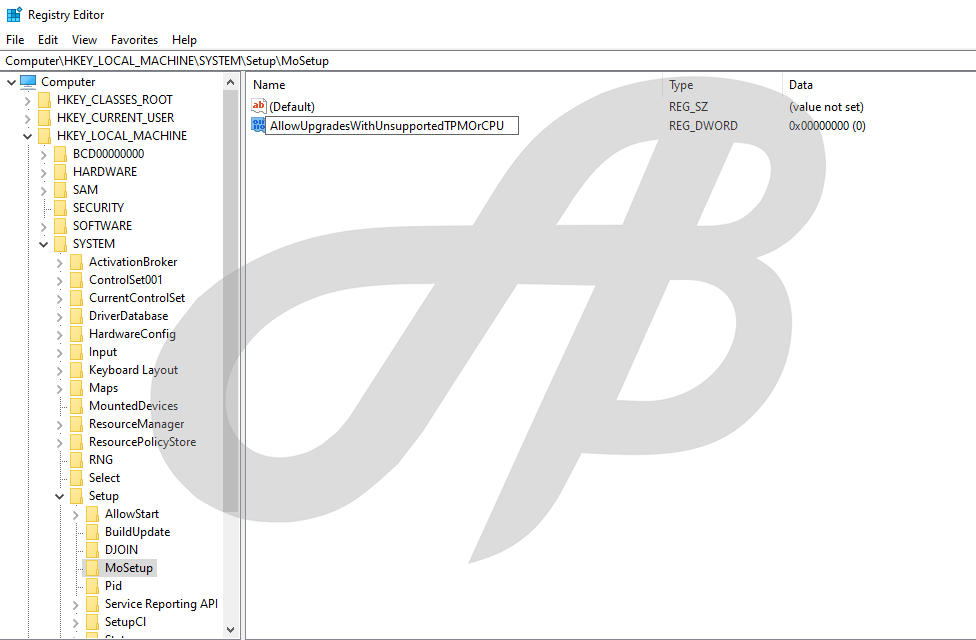The height and width of the screenshot is (640, 976).
Task: Expand the SOFTWARE key chevron
Action: coord(44,227)
